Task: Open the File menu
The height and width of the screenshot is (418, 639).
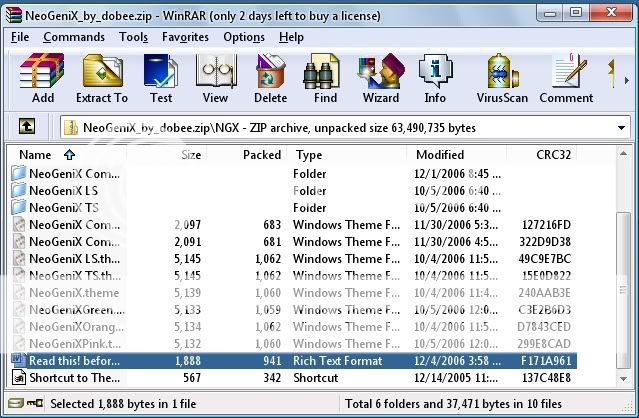Action: (x=20, y=37)
